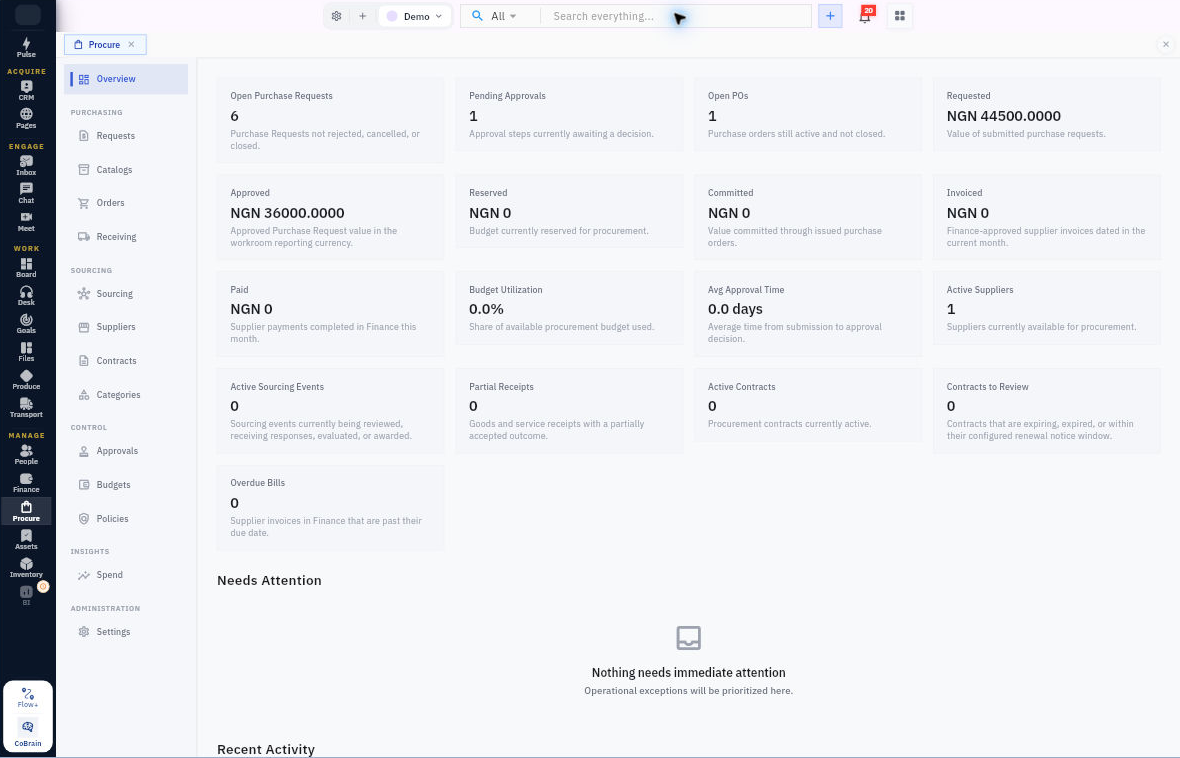Click the Overdue Bills card
The height and width of the screenshot is (758, 1180).
click(330, 507)
